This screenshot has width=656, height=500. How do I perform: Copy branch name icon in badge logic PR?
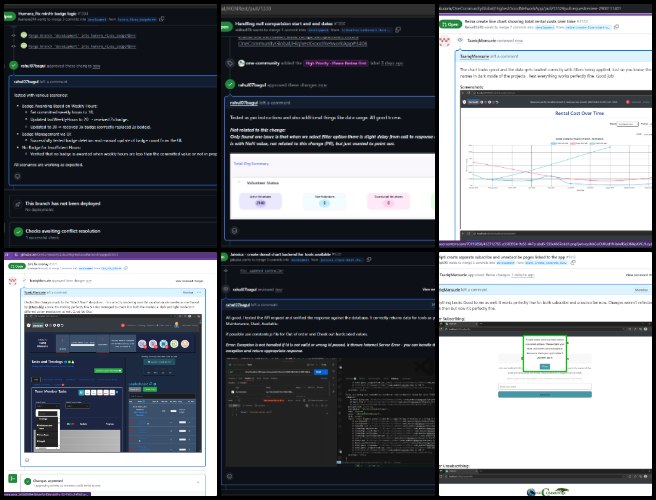coord(162,19)
